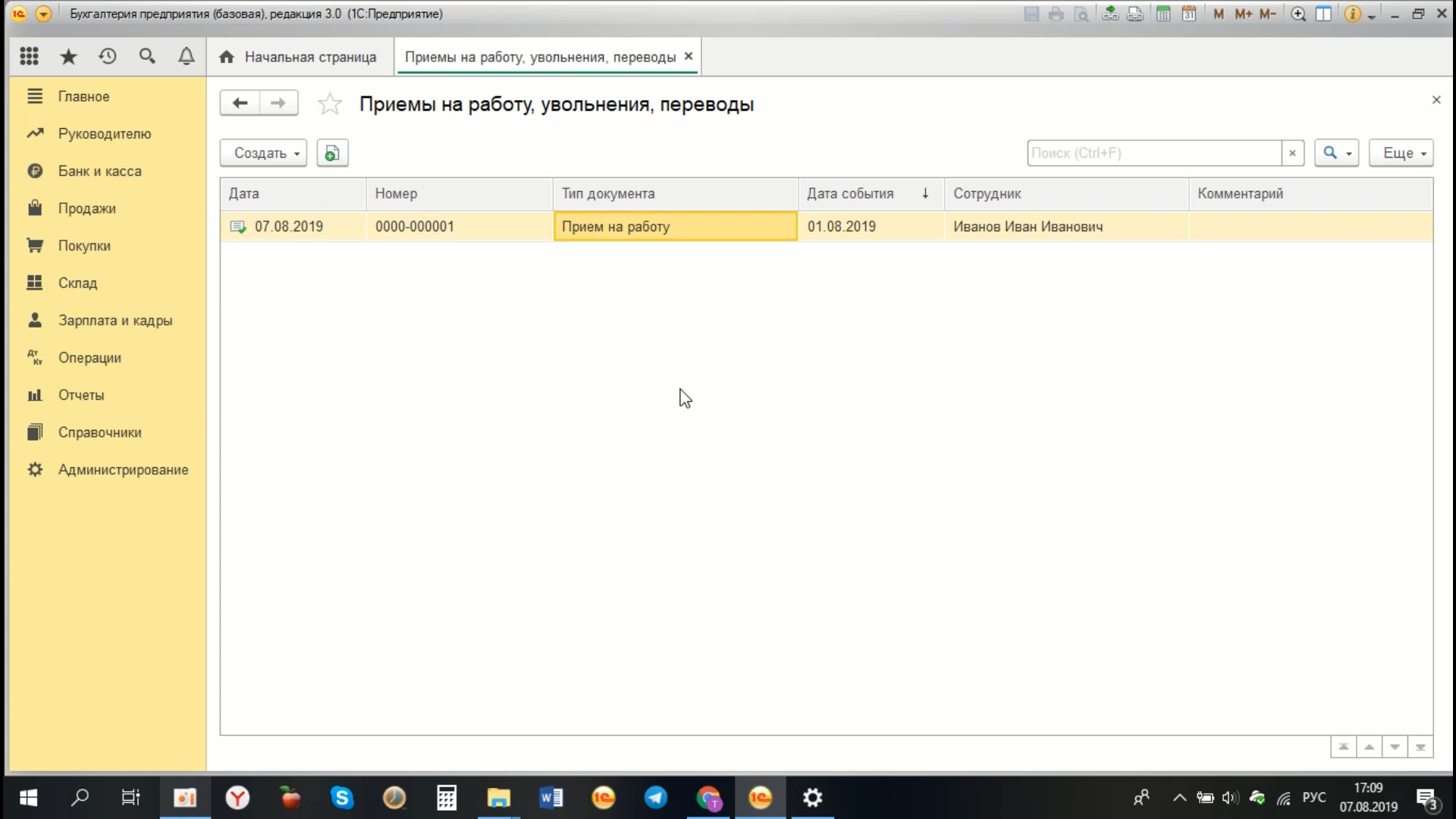1456x819 pixels.
Task: Click the Дата события sort arrow
Action: pos(924,193)
